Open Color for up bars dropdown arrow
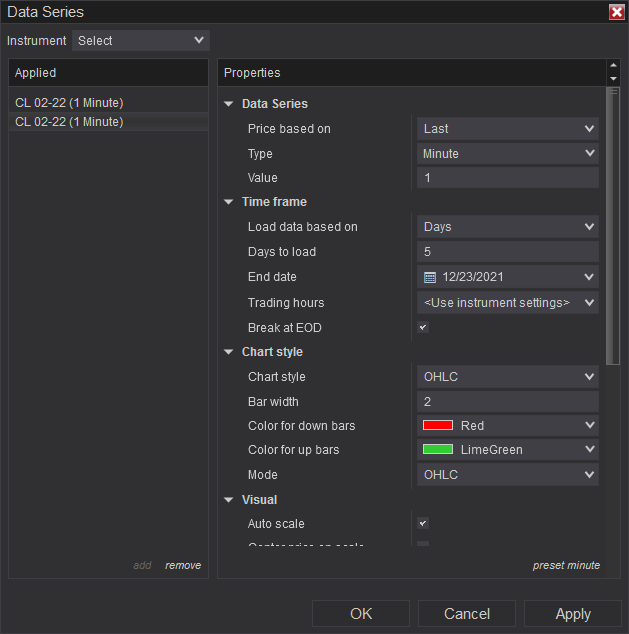Screen dimensions: 629x634 tap(589, 450)
